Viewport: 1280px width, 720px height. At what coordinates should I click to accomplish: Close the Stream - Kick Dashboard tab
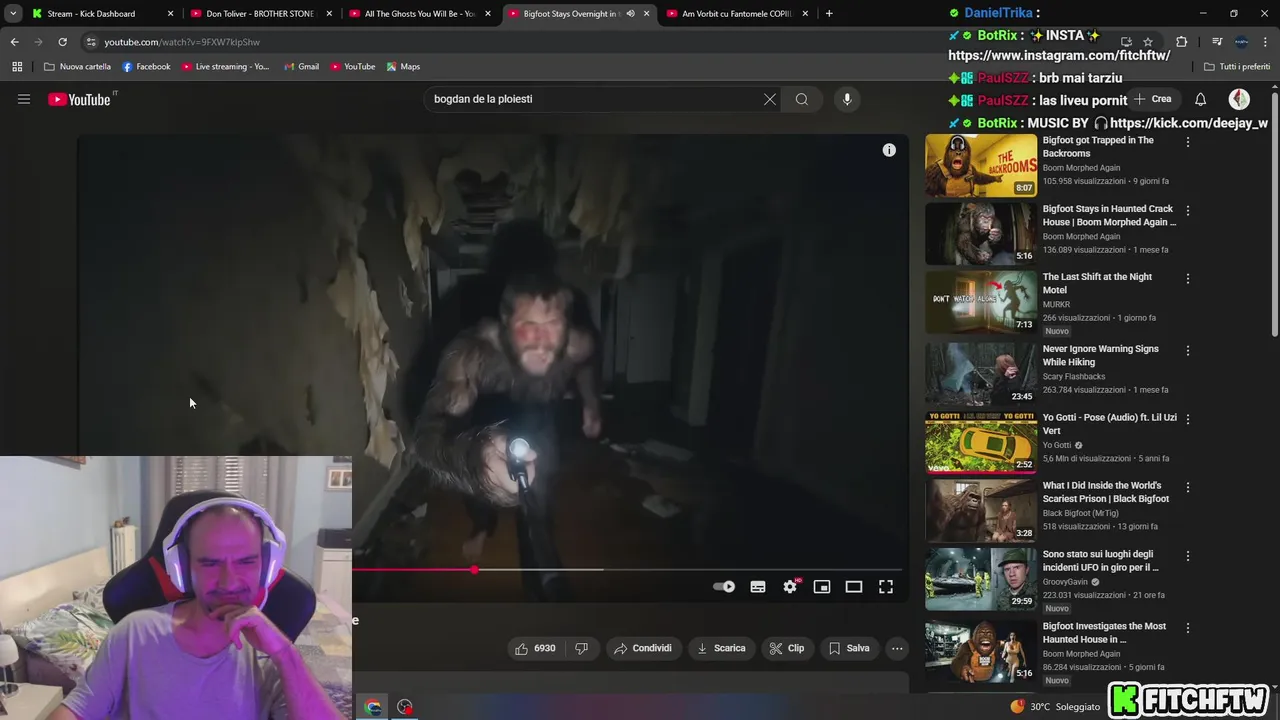pos(171,14)
